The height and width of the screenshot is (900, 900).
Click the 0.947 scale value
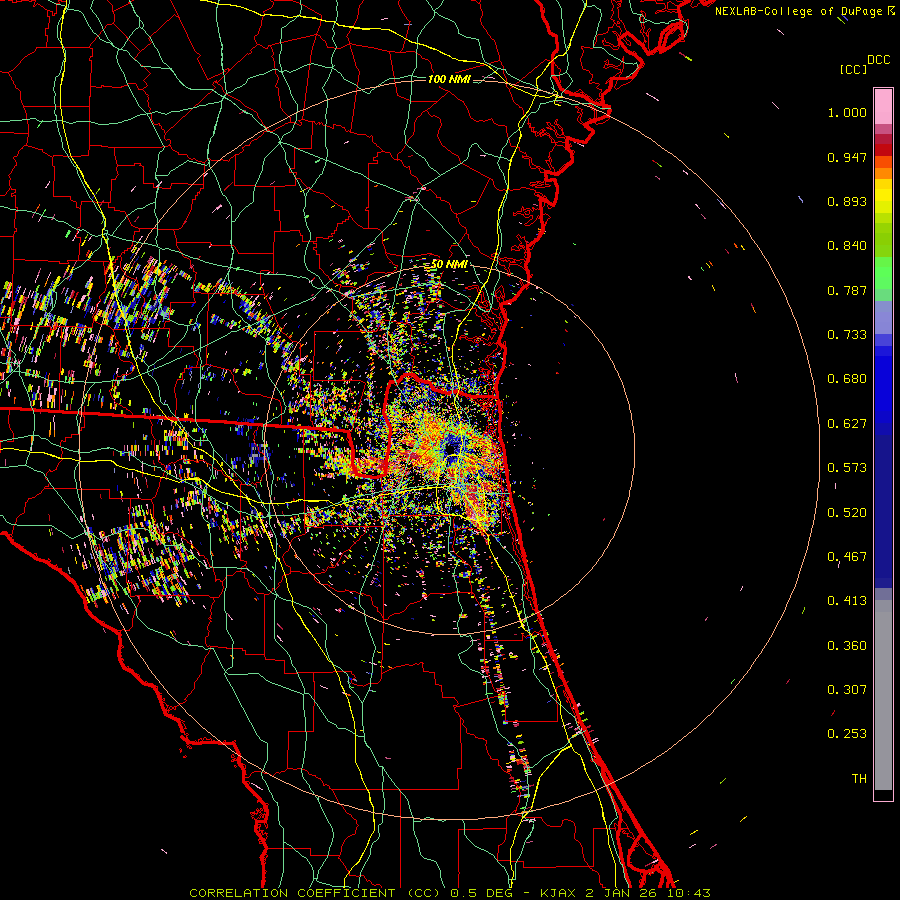pos(847,157)
